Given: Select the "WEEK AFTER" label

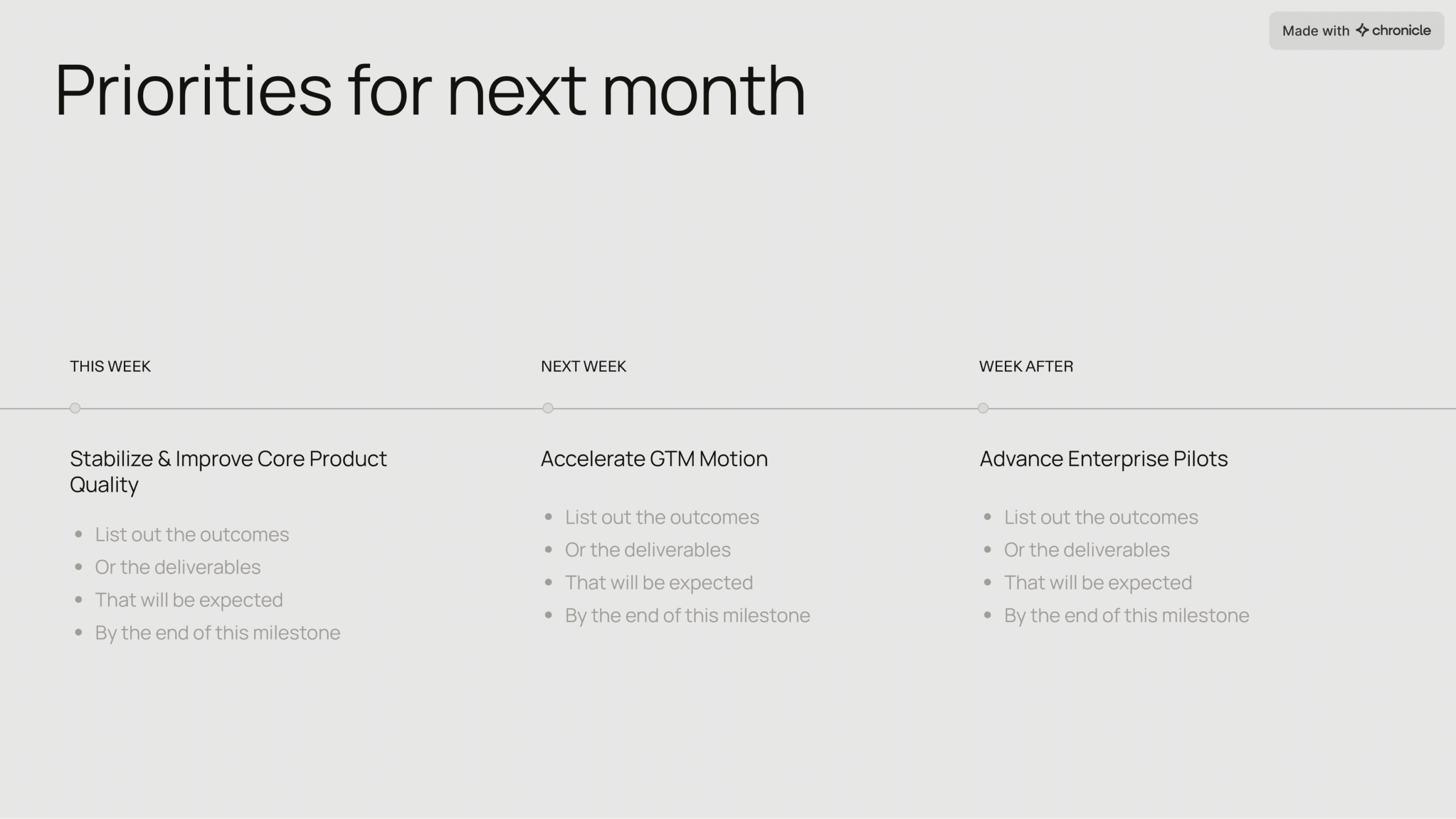Looking at the screenshot, I should (1026, 366).
